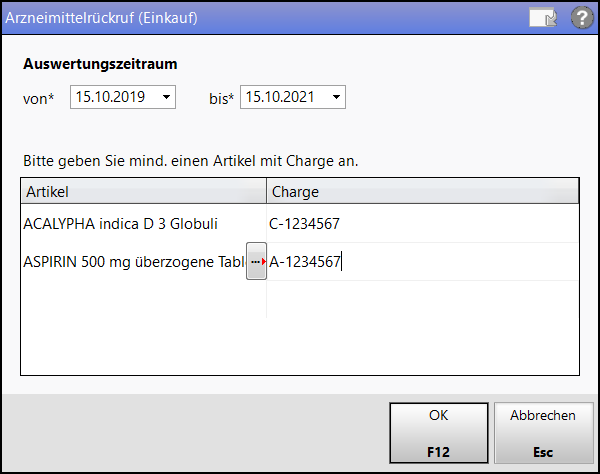Click the empty third Artikel row cell
The width and height of the screenshot is (600, 474).
(143, 299)
